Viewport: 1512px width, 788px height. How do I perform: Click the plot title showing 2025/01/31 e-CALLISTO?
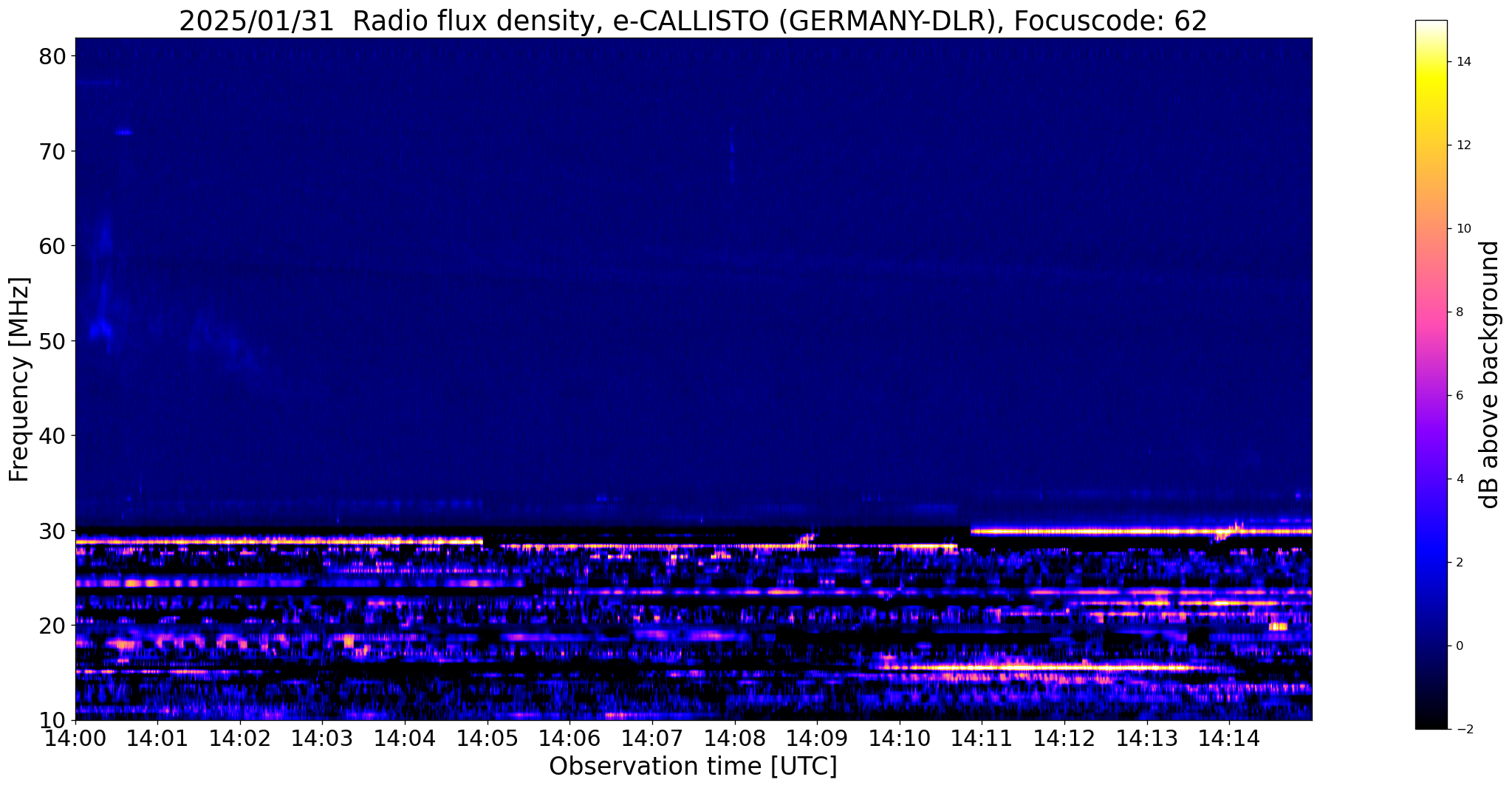click(x=693, y=20)
